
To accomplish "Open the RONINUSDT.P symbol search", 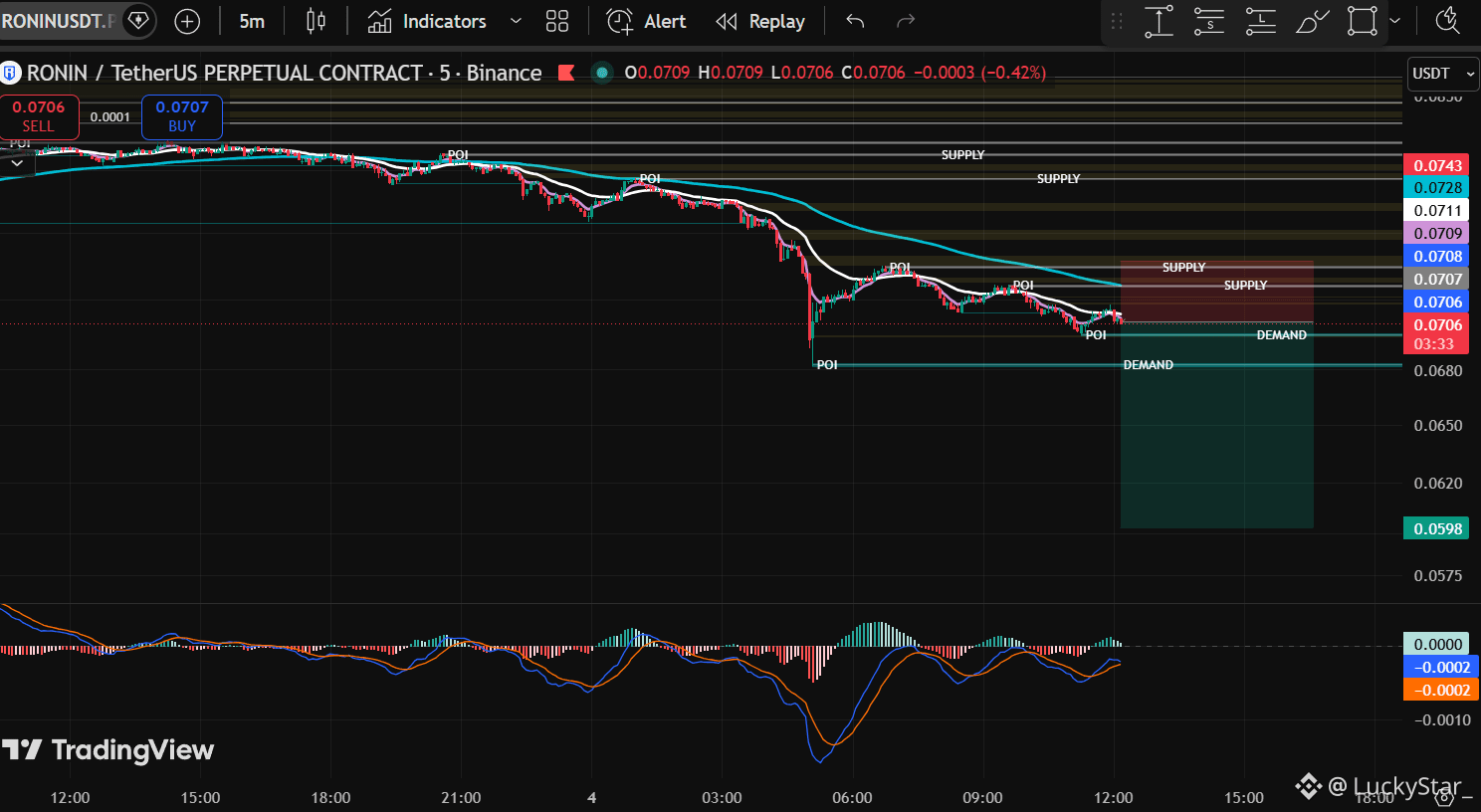I will click(x=60, y=21).
